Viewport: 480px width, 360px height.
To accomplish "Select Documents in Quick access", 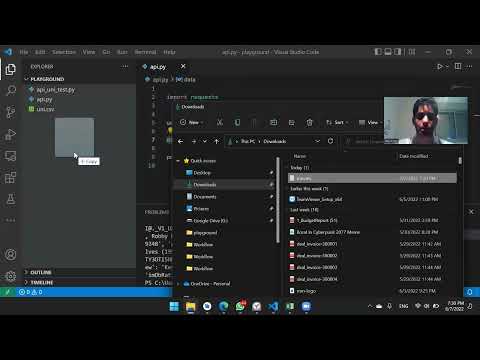I will (x=204, y=197).
